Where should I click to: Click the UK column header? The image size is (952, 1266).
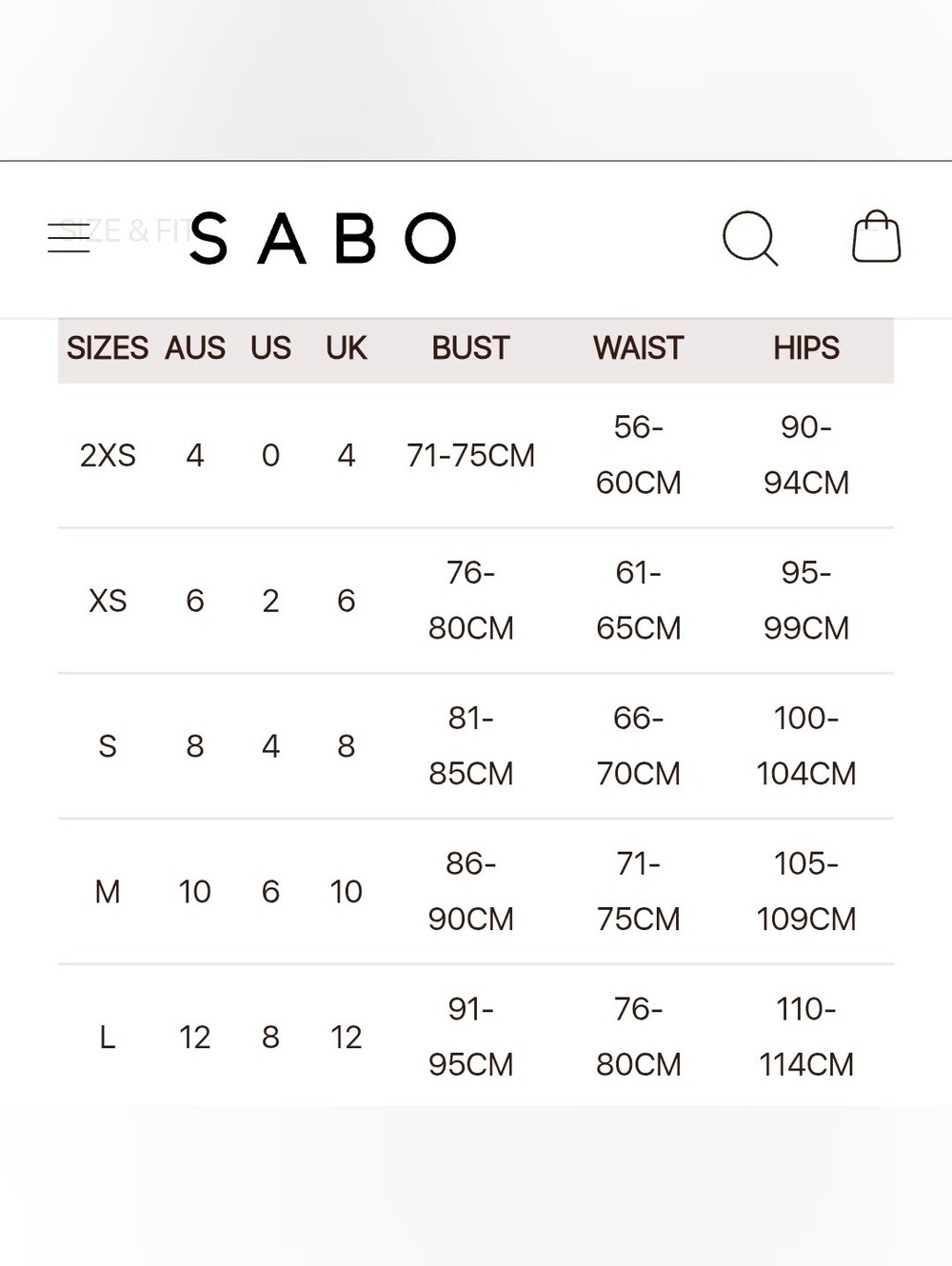coord(346,348)
